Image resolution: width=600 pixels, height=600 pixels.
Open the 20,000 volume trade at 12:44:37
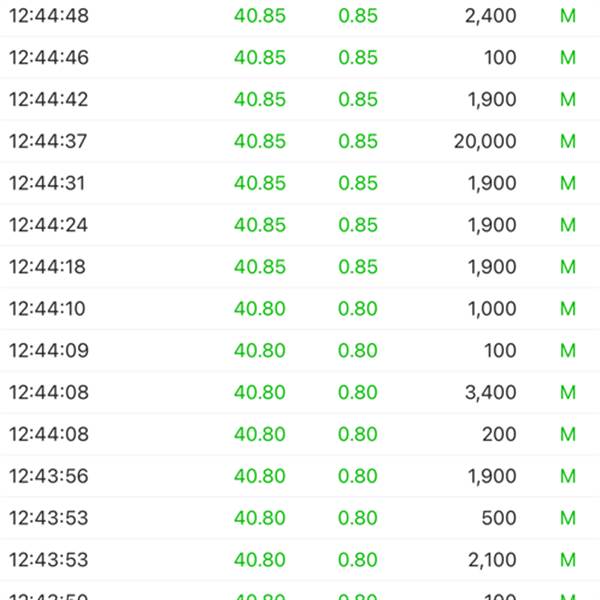[x=300, y=141]
